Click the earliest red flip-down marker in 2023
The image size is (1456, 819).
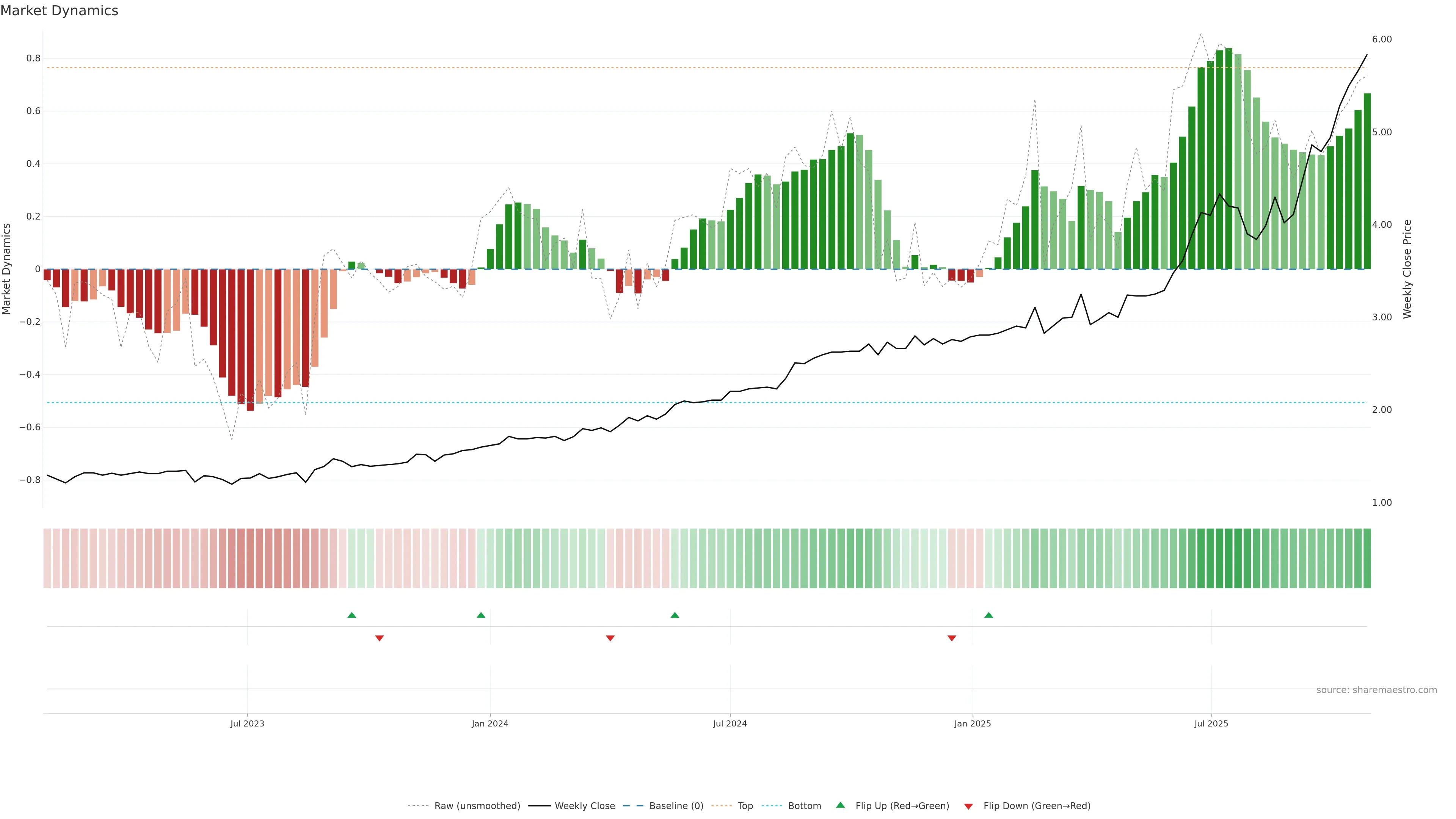coord(379,638)
